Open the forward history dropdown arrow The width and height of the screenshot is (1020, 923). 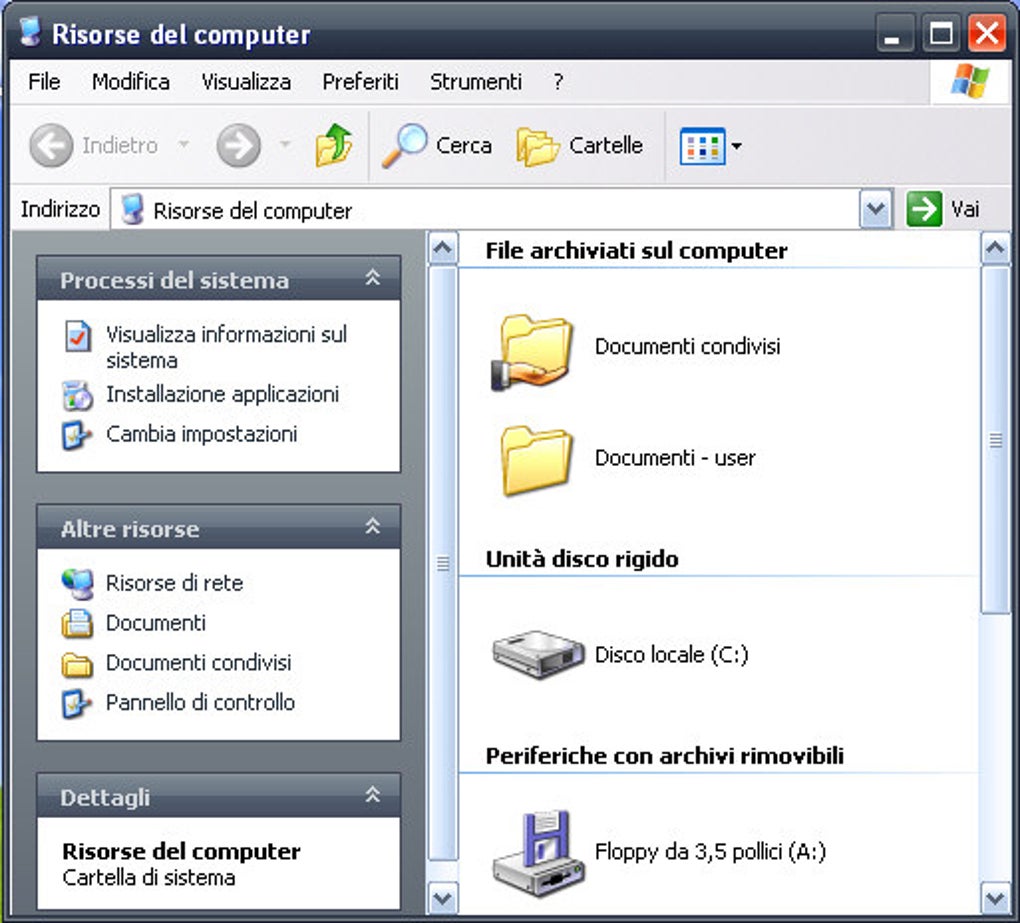(x=285, y=144)
